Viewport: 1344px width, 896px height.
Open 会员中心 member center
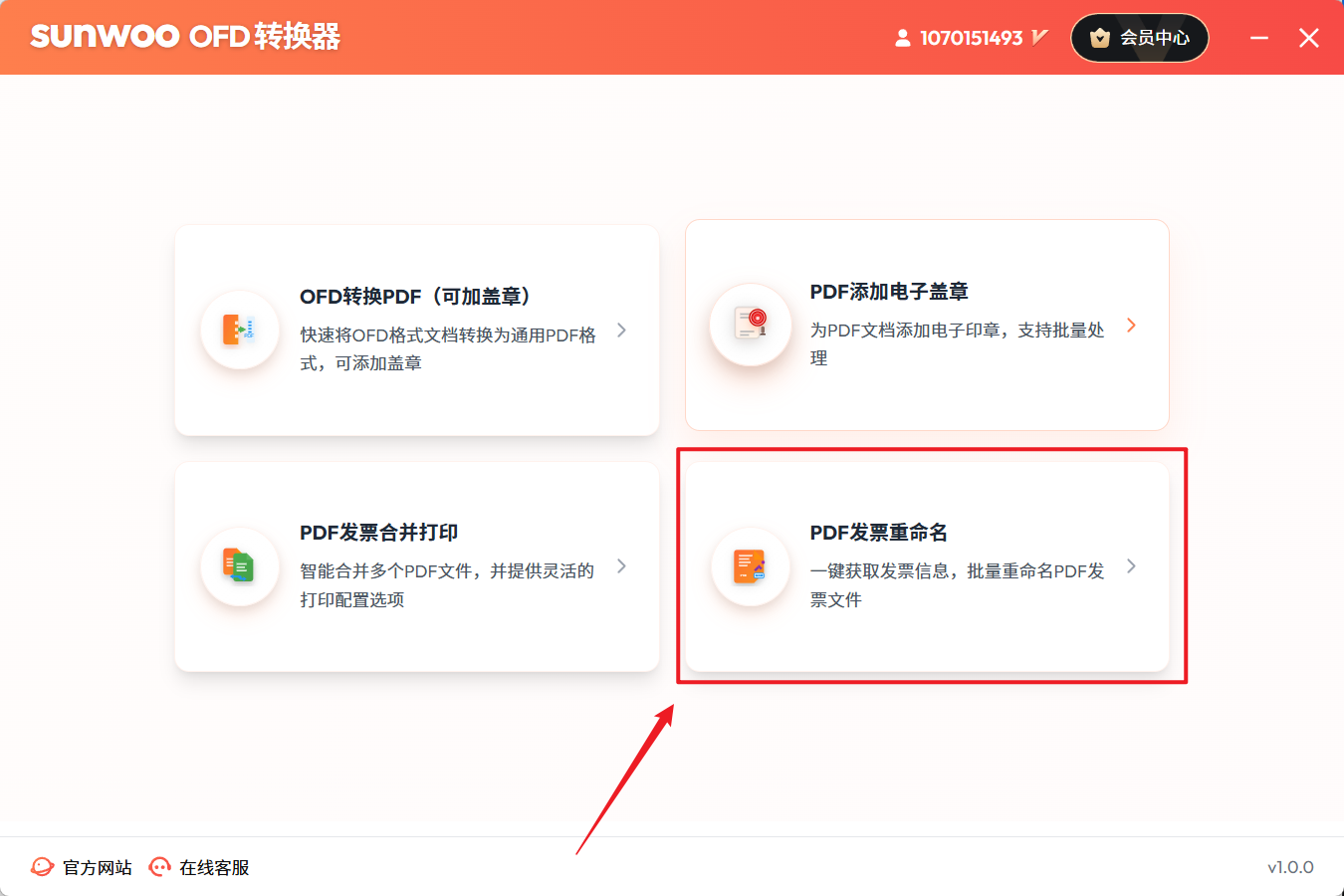[x=1140, y=38]
